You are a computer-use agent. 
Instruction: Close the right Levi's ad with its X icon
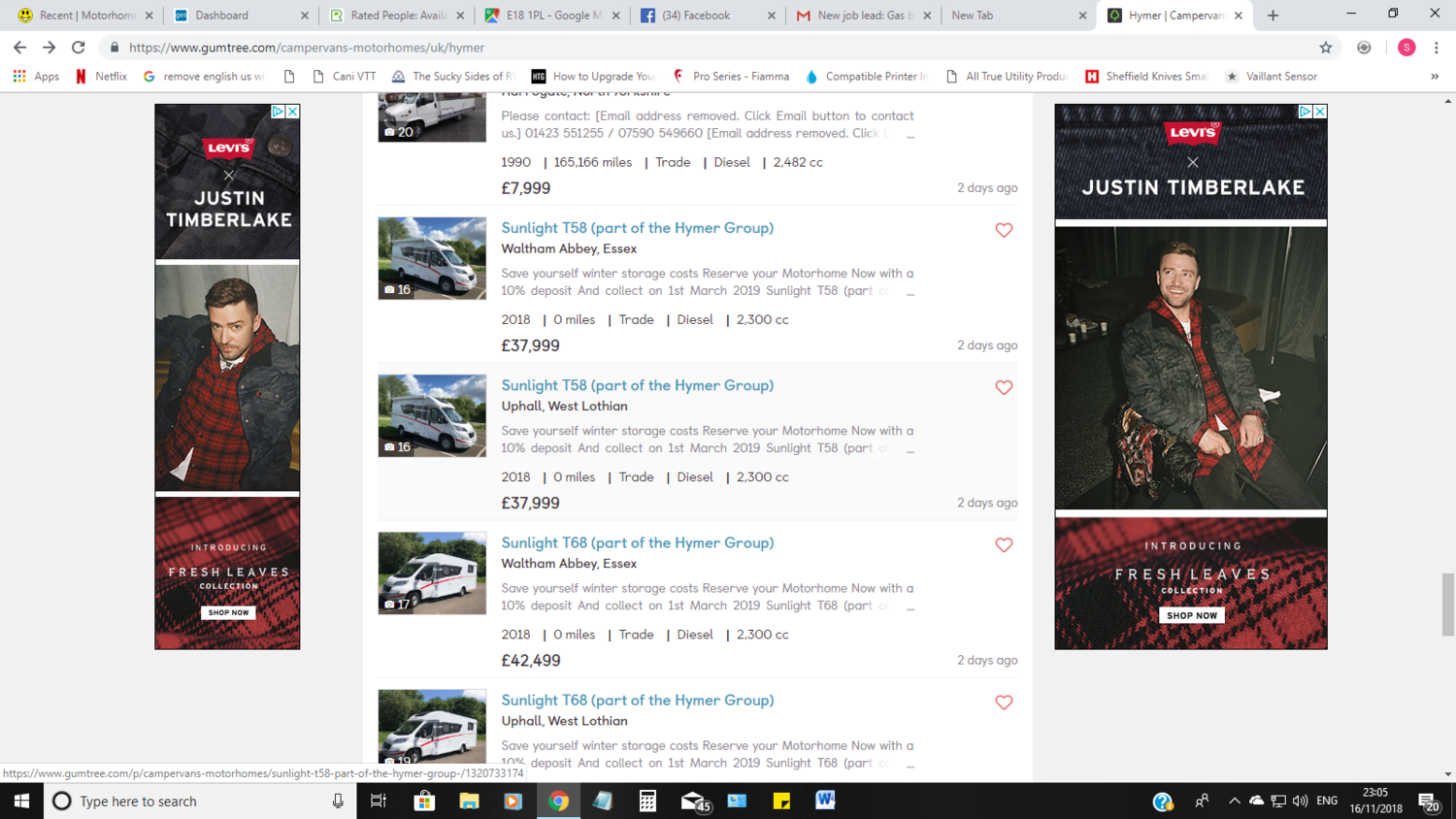1320,112
